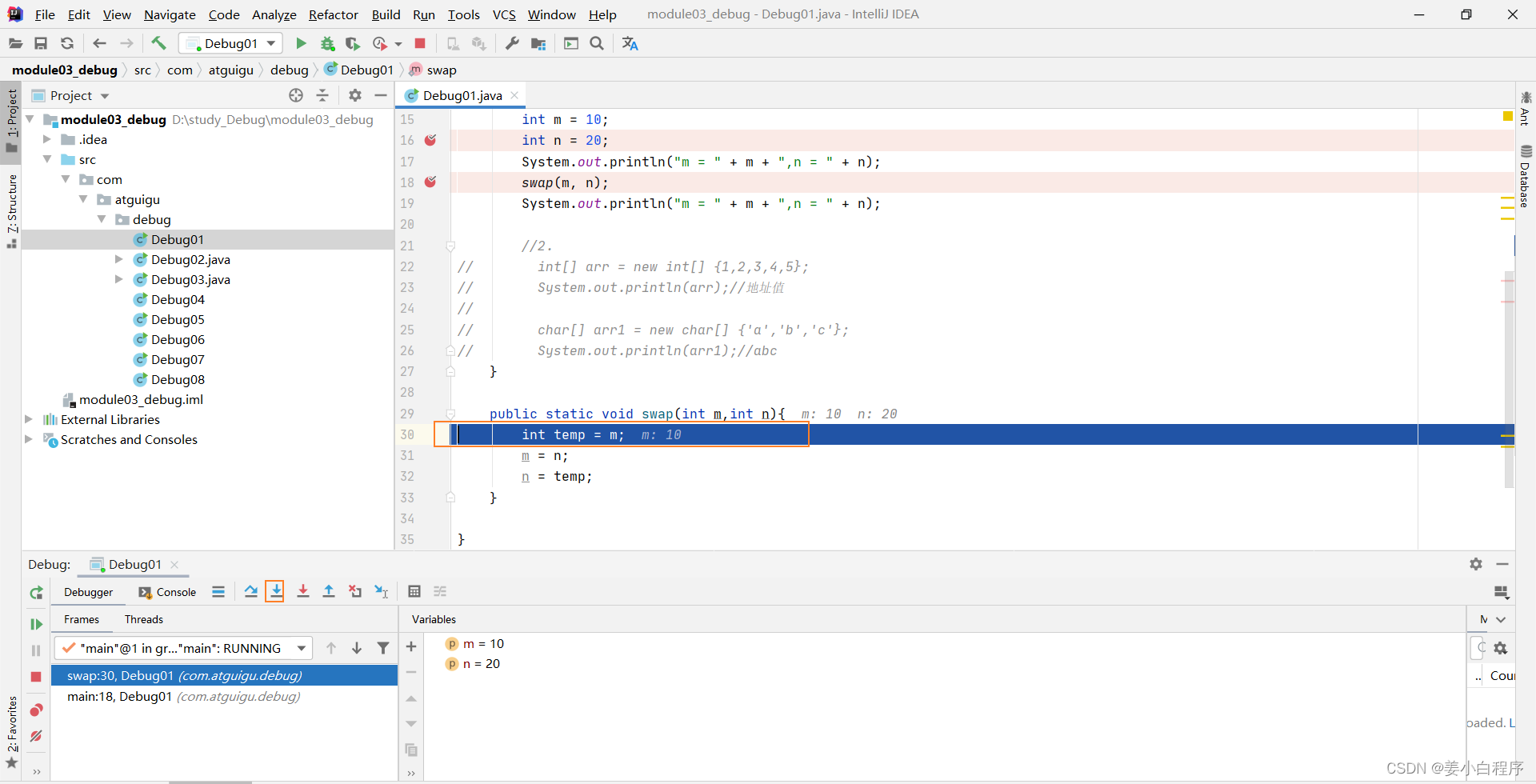1536x784 pixels.
Task: Select the Debug01.java editor tab
Action: 462,95
